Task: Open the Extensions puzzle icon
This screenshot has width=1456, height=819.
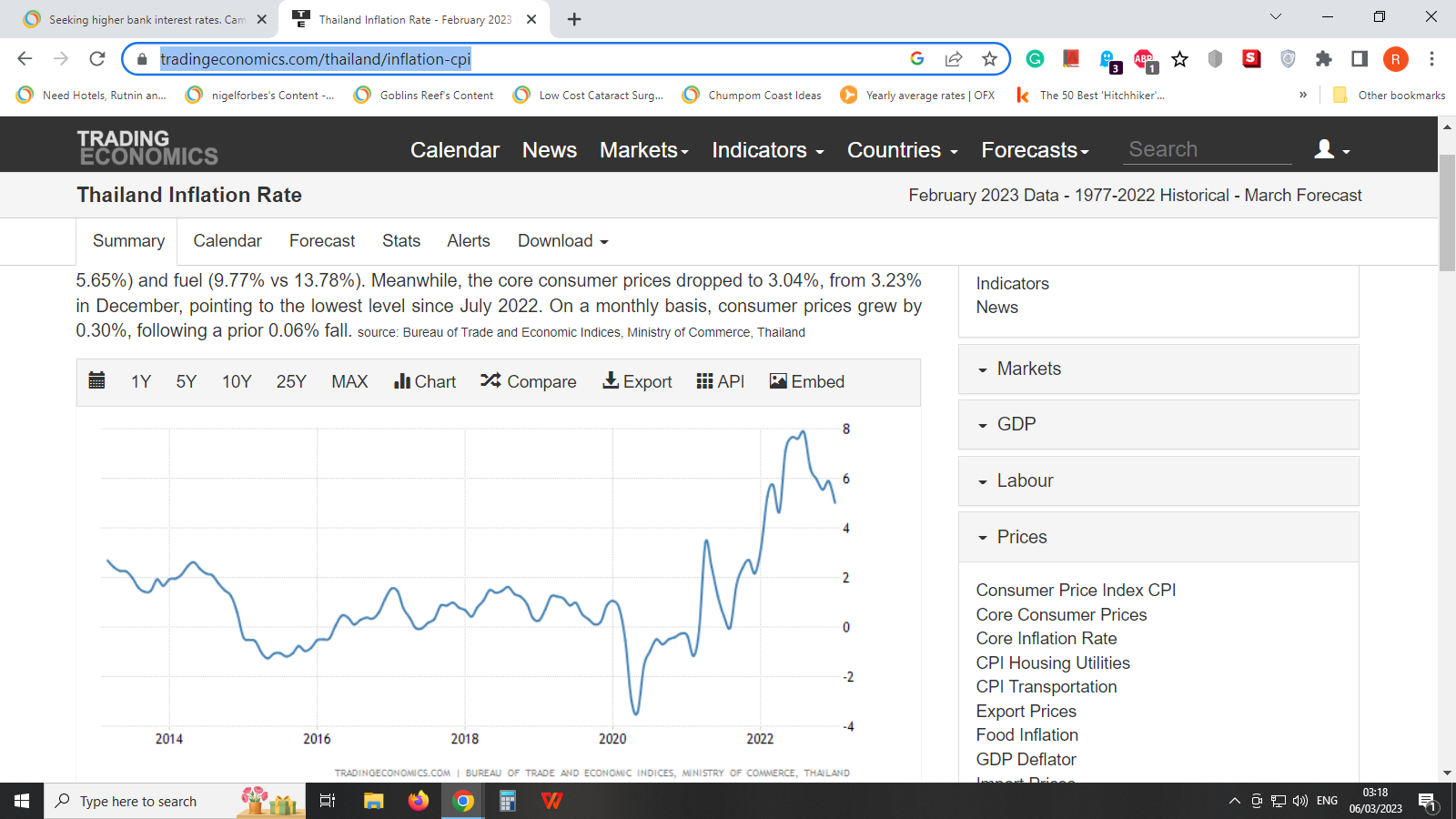Action: click(x=1323, y=59)
